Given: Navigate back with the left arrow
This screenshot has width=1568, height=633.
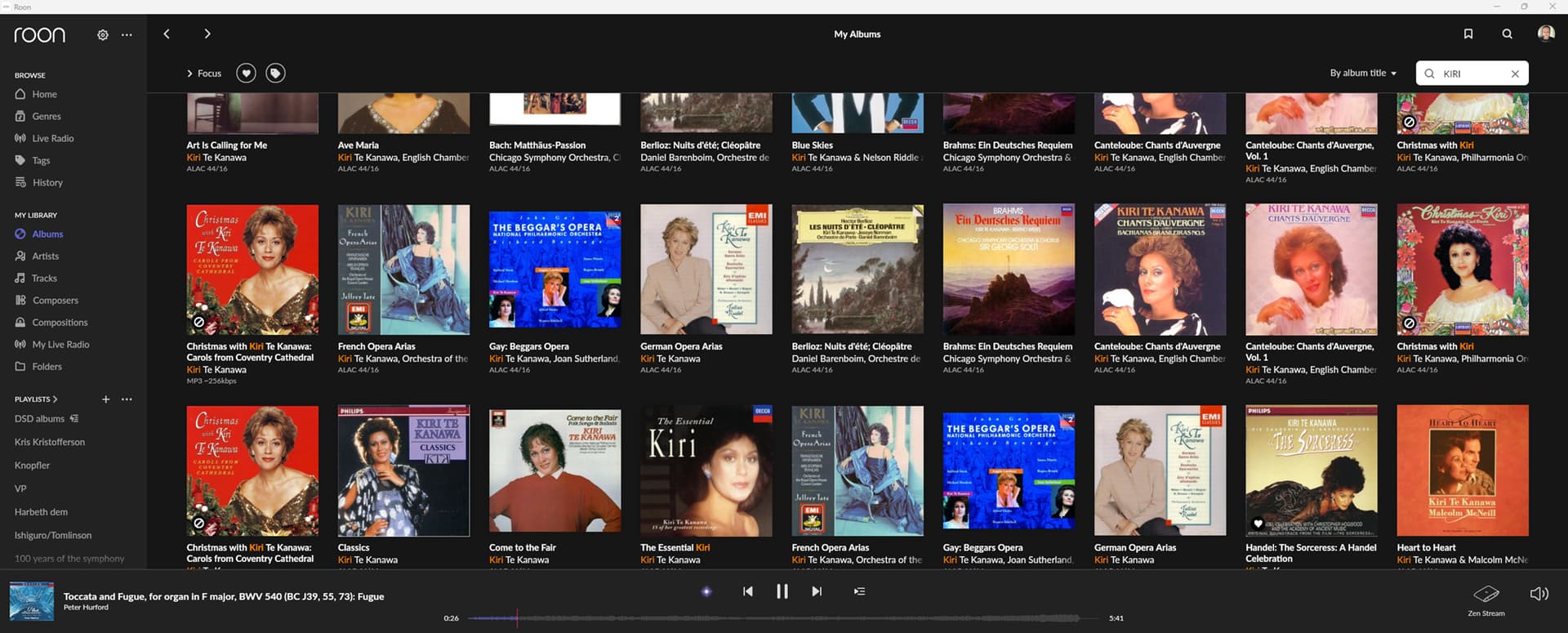Looking at the screenshot, I should coord(167,34).
